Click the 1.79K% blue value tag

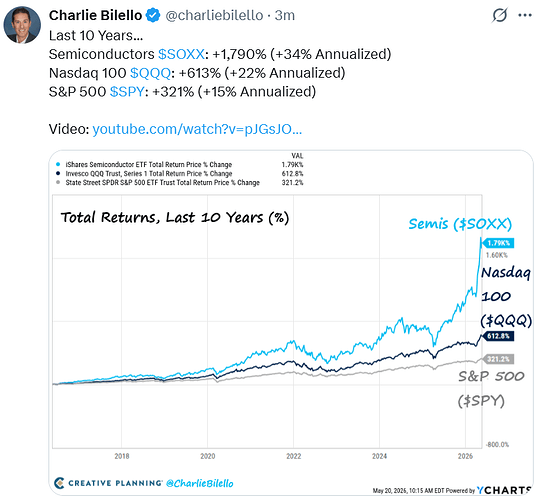498,243
